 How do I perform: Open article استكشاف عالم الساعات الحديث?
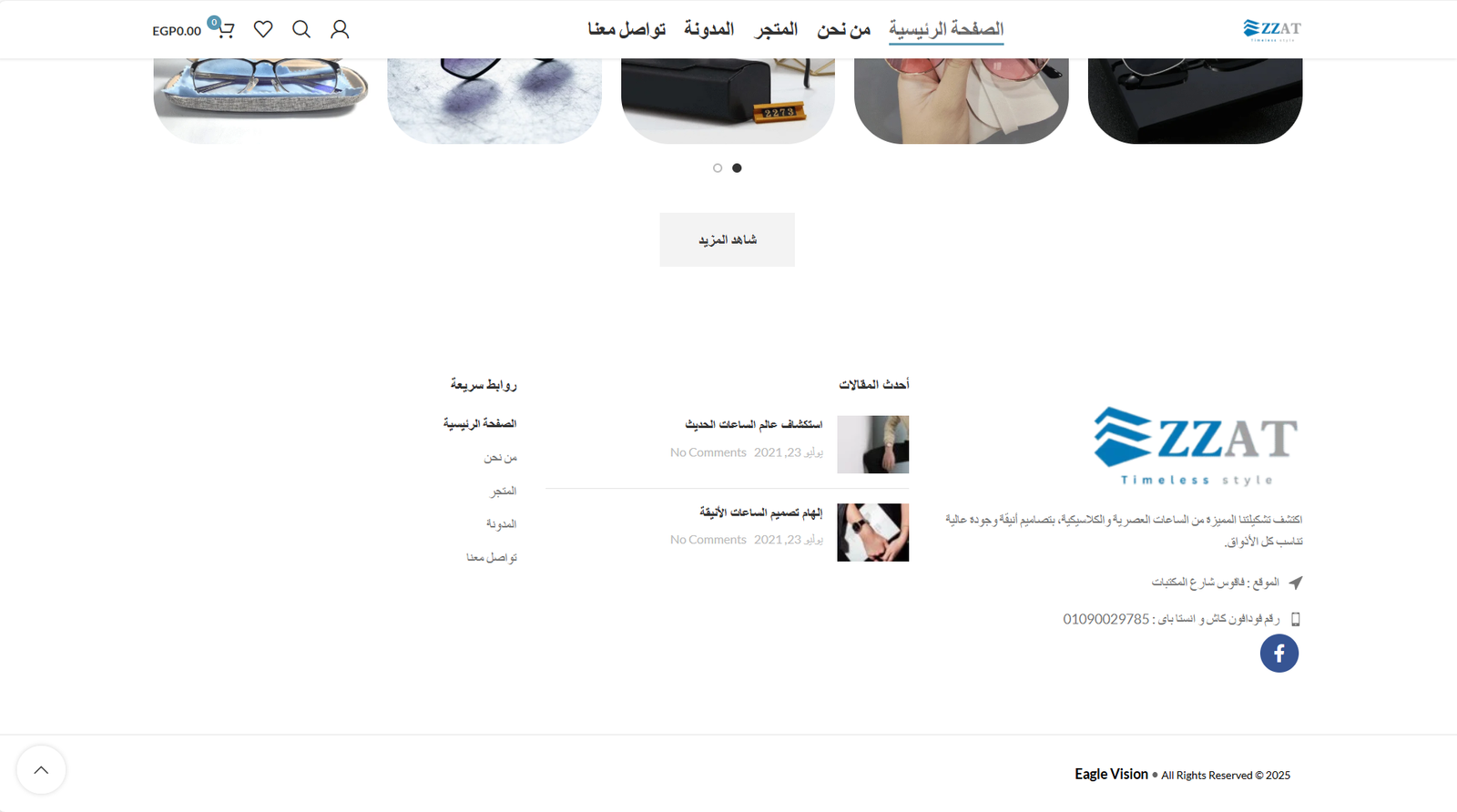pyautogui.click(x=753, y=424)
